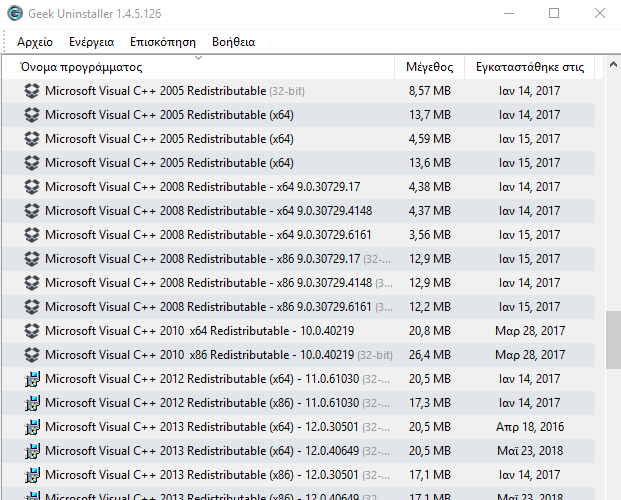Click the 20,8 MB size cell

(430, 331)
